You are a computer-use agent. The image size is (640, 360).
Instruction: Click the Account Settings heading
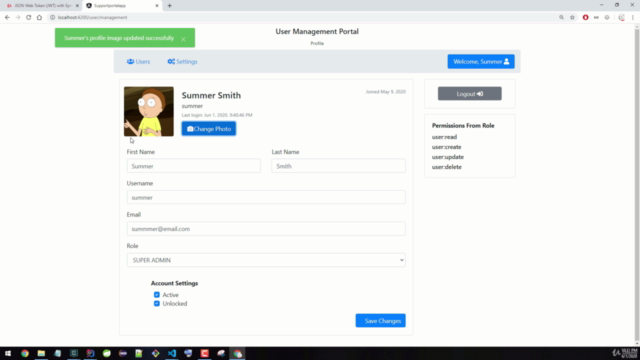point(174,283)
